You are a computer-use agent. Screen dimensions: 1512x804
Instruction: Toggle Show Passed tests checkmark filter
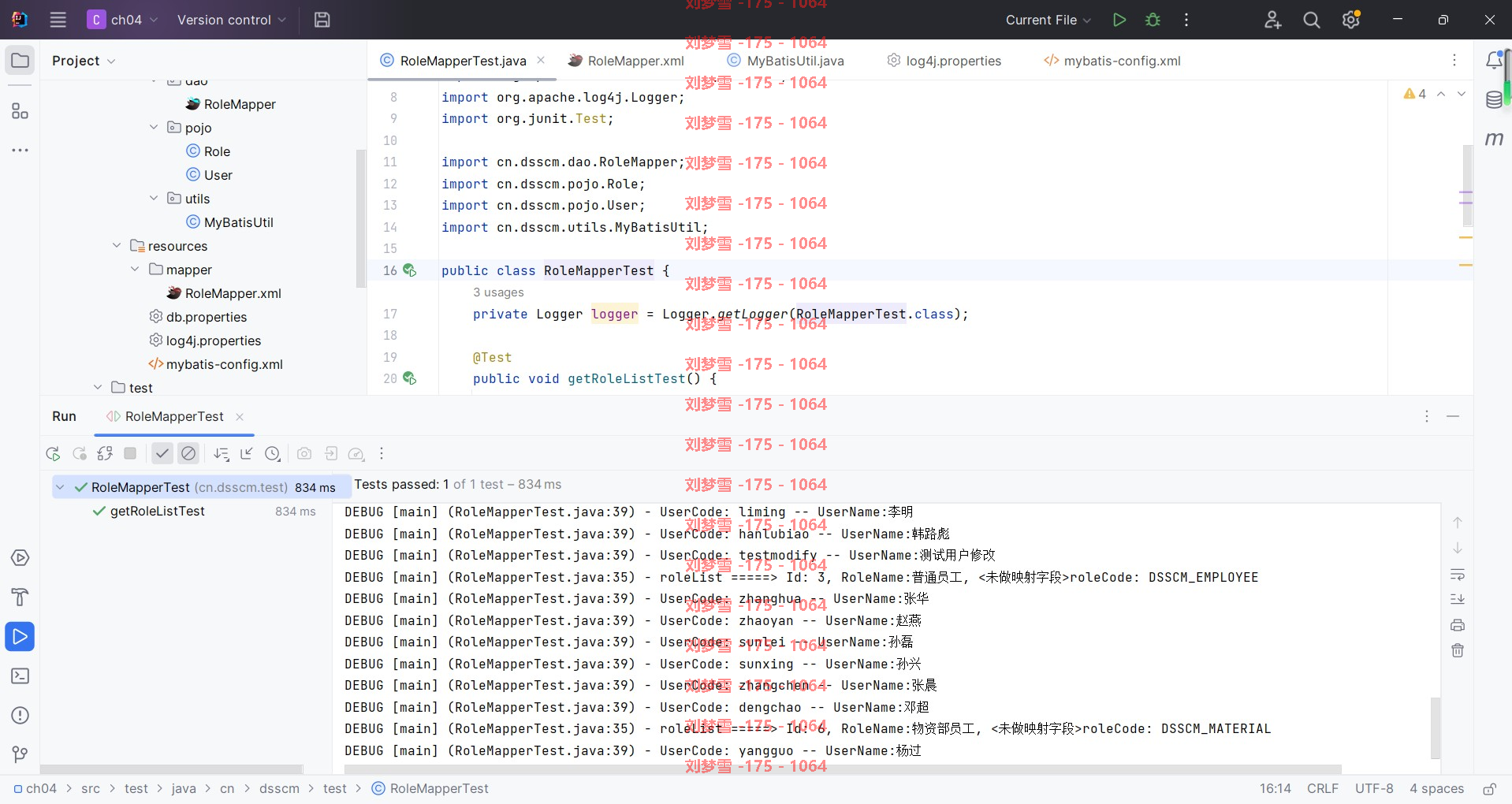click(x=162, y=454)
